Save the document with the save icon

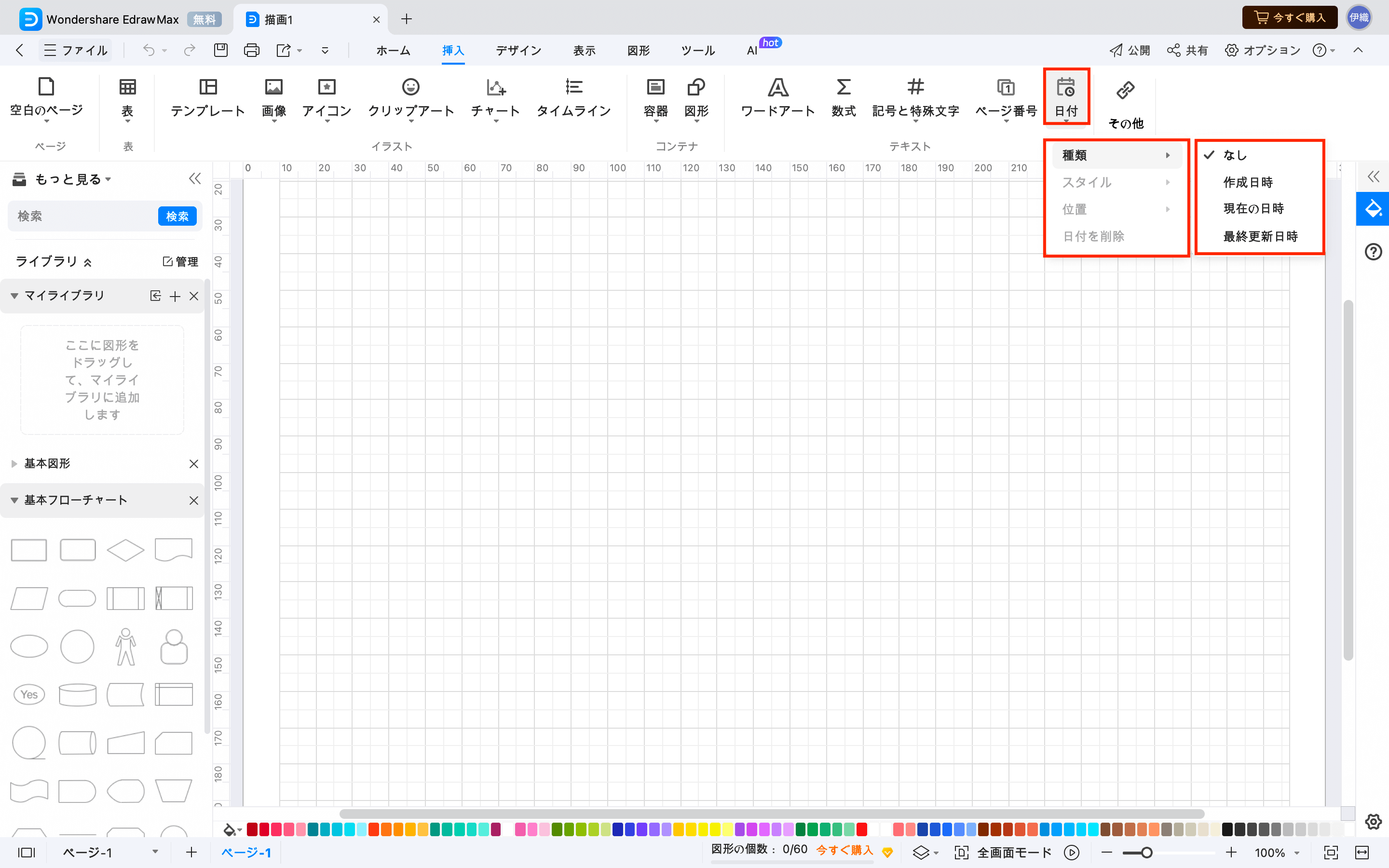tap(221, 51)
